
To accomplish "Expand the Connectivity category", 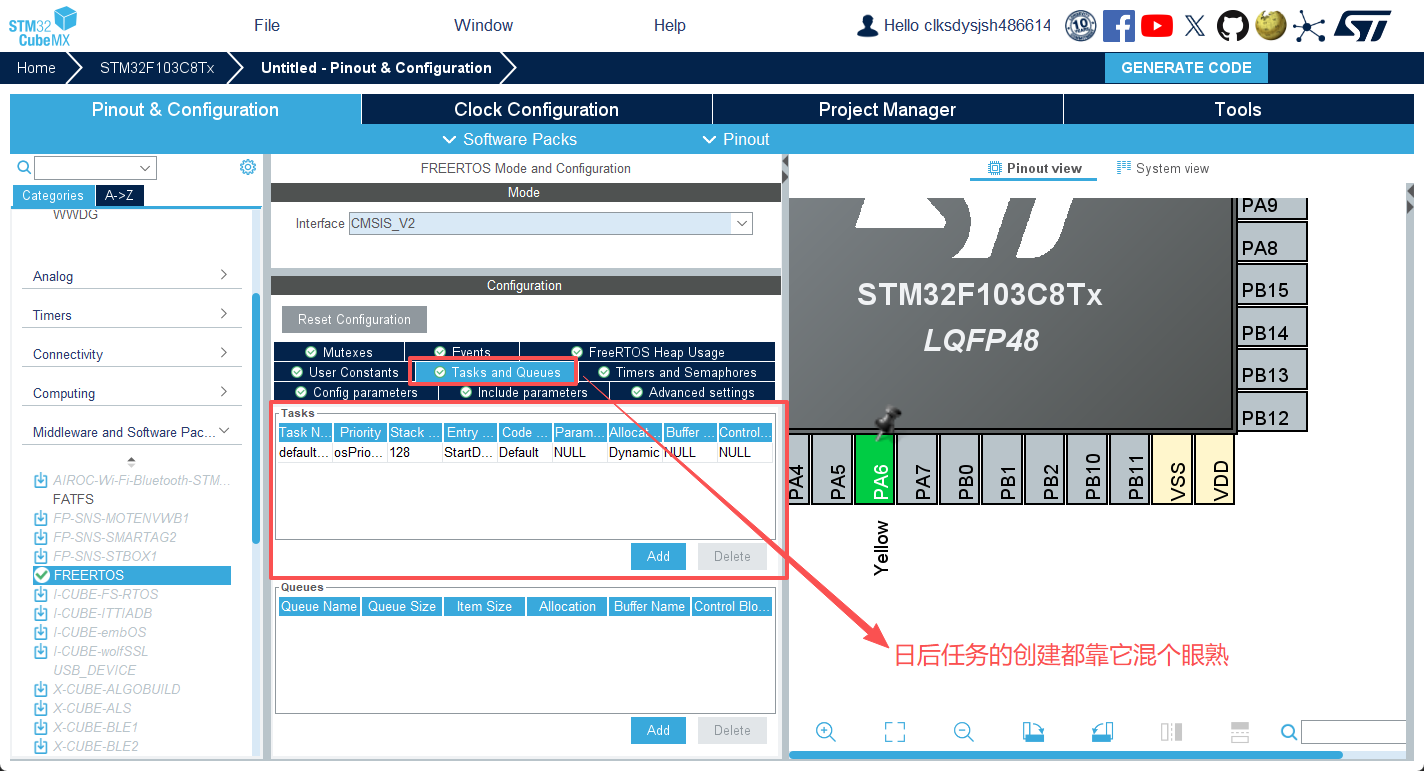I will pos(131,354).
